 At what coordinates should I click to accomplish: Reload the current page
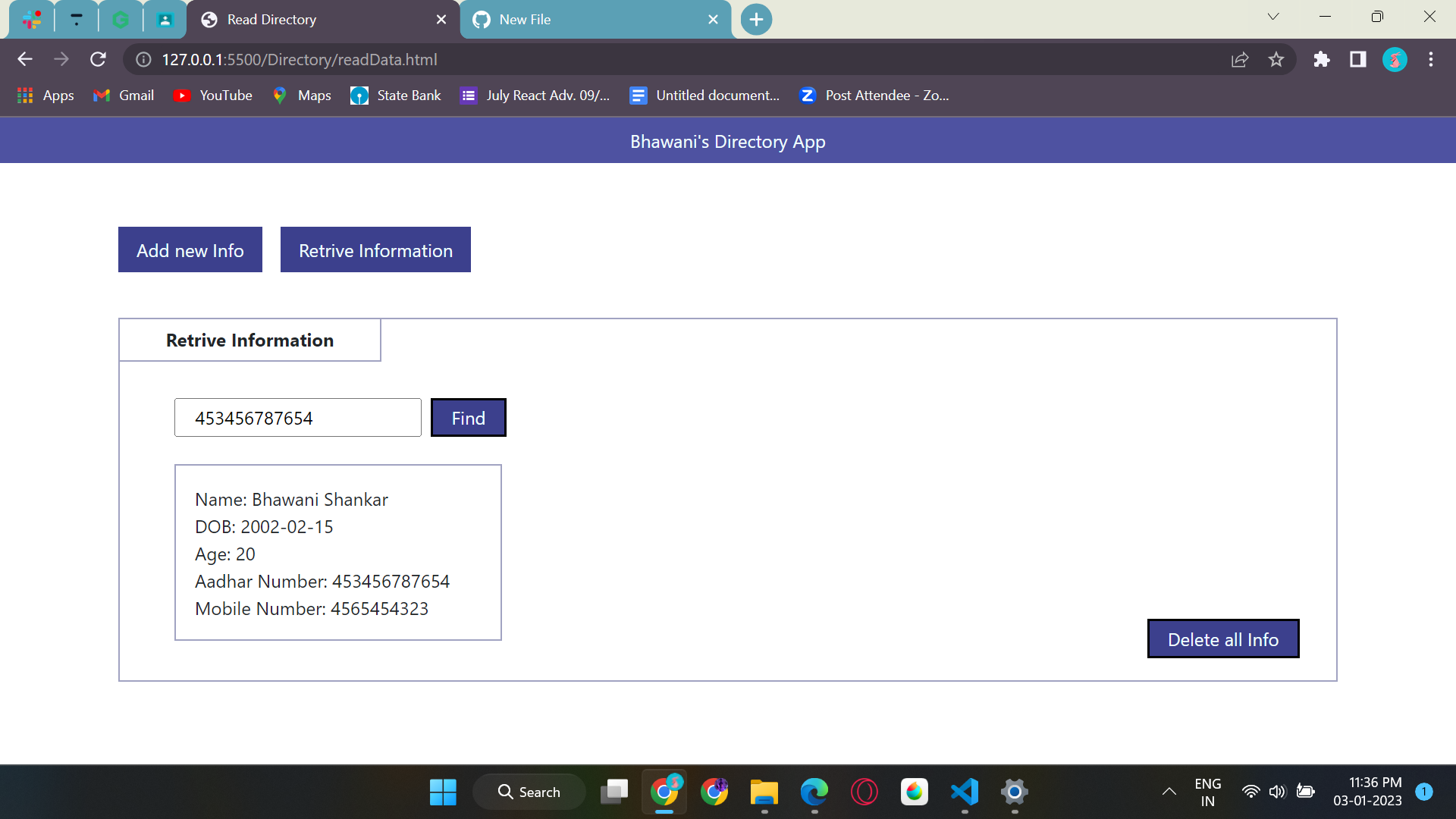[98, 59]
